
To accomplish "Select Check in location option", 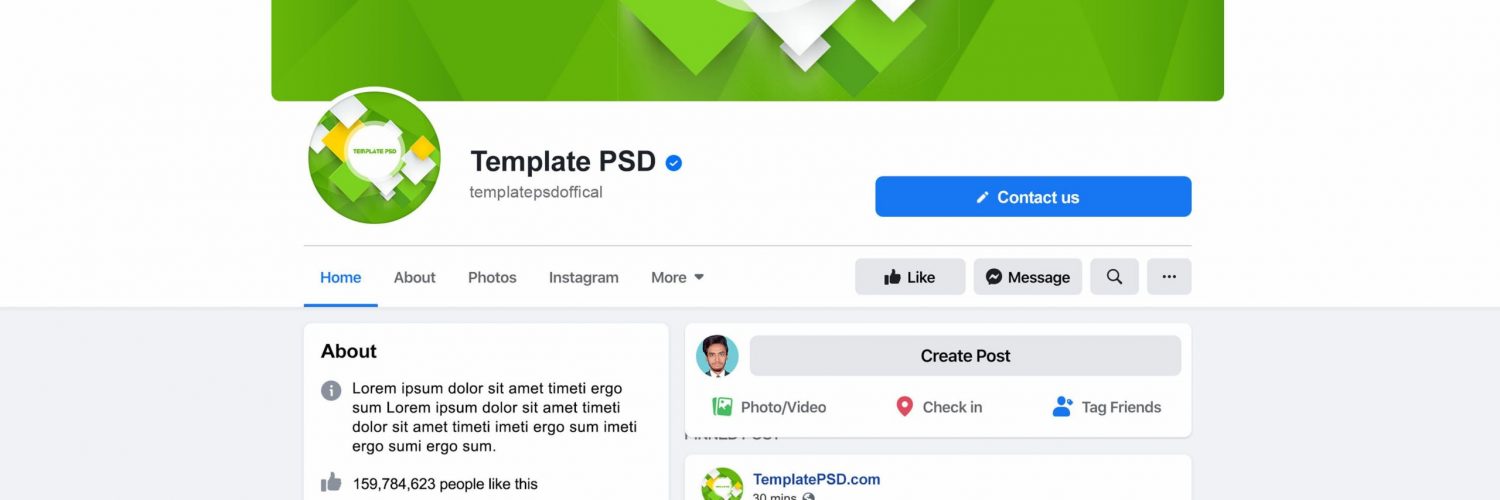I will 938,407.
